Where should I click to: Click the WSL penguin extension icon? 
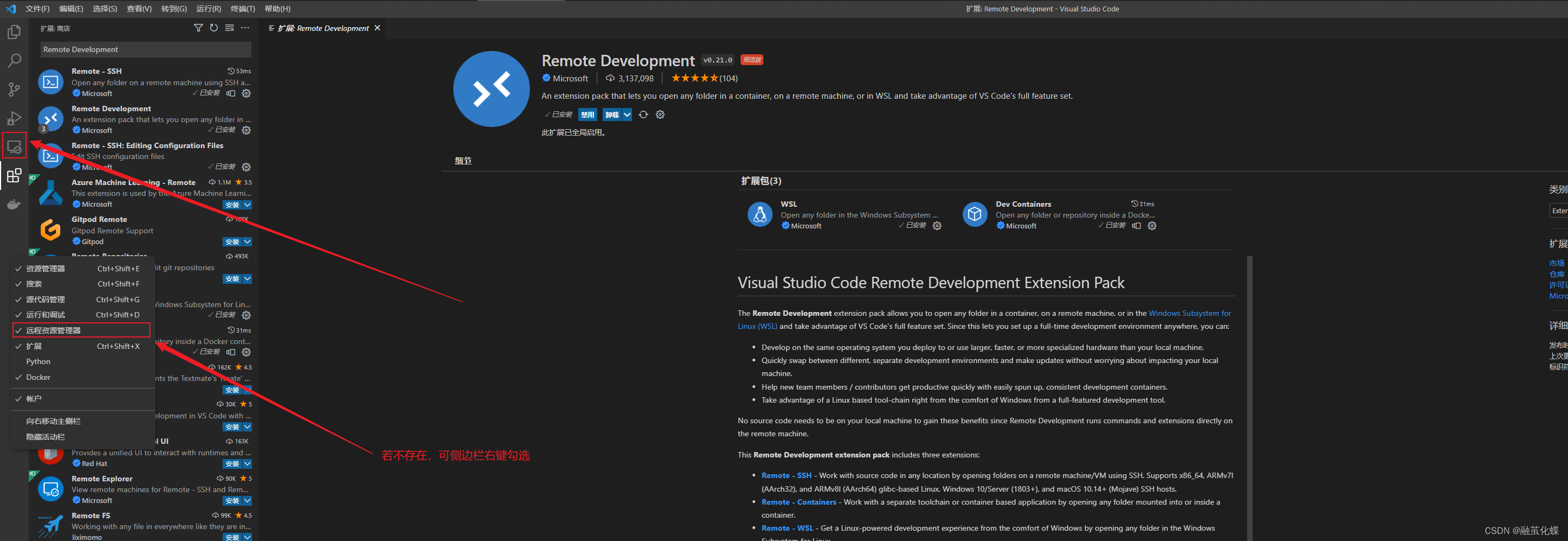pos(760,214)
